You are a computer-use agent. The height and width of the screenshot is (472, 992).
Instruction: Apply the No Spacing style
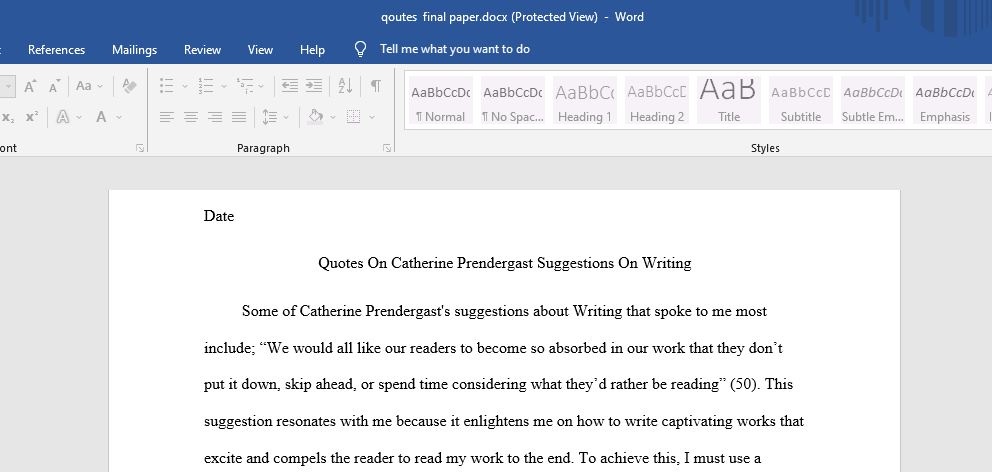pos(512,101)
